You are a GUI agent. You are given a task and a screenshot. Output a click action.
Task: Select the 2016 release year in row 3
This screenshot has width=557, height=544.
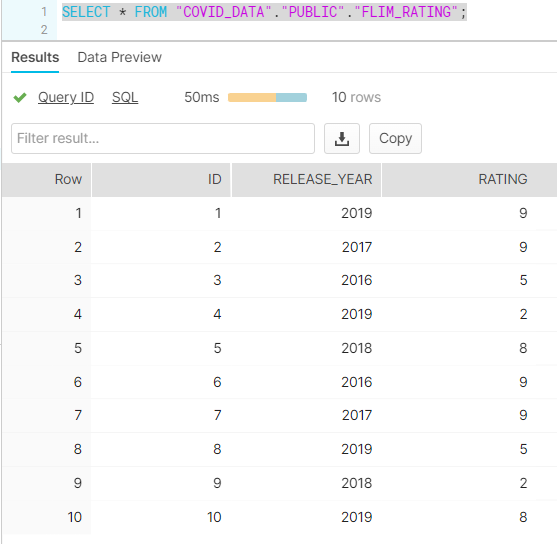(x=357, y=280)
